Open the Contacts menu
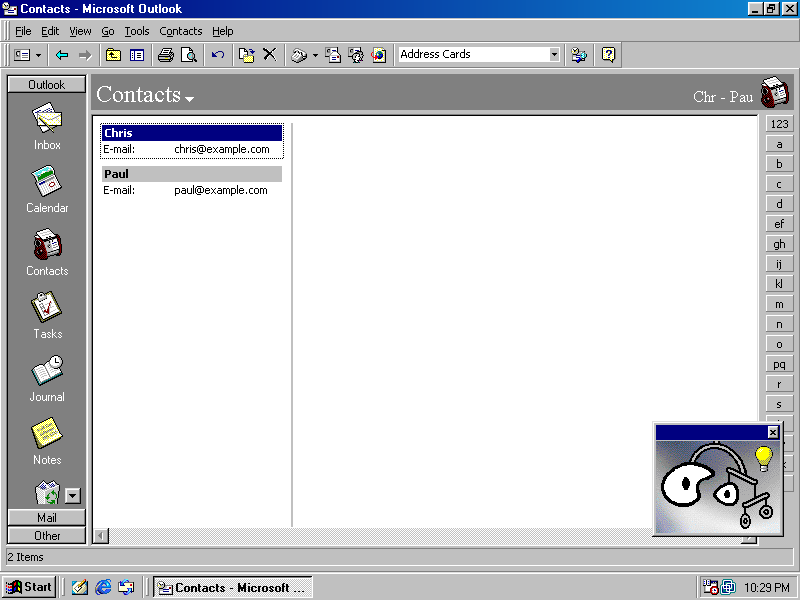 tap(181, 31)
